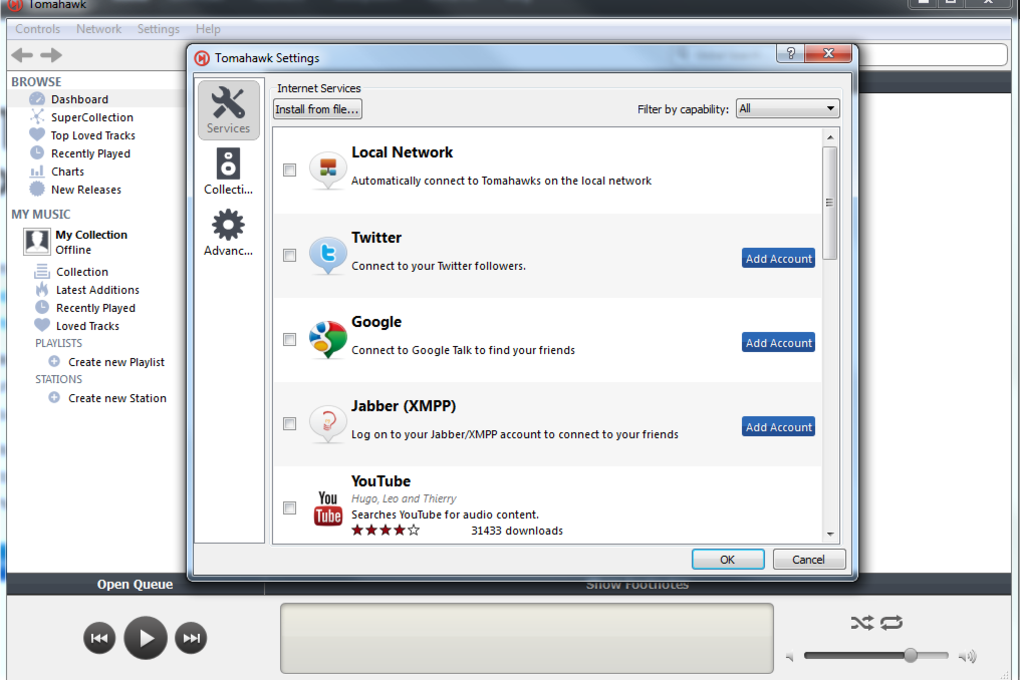
Task: Toggle shuffle playback
Action: point(862,623)
